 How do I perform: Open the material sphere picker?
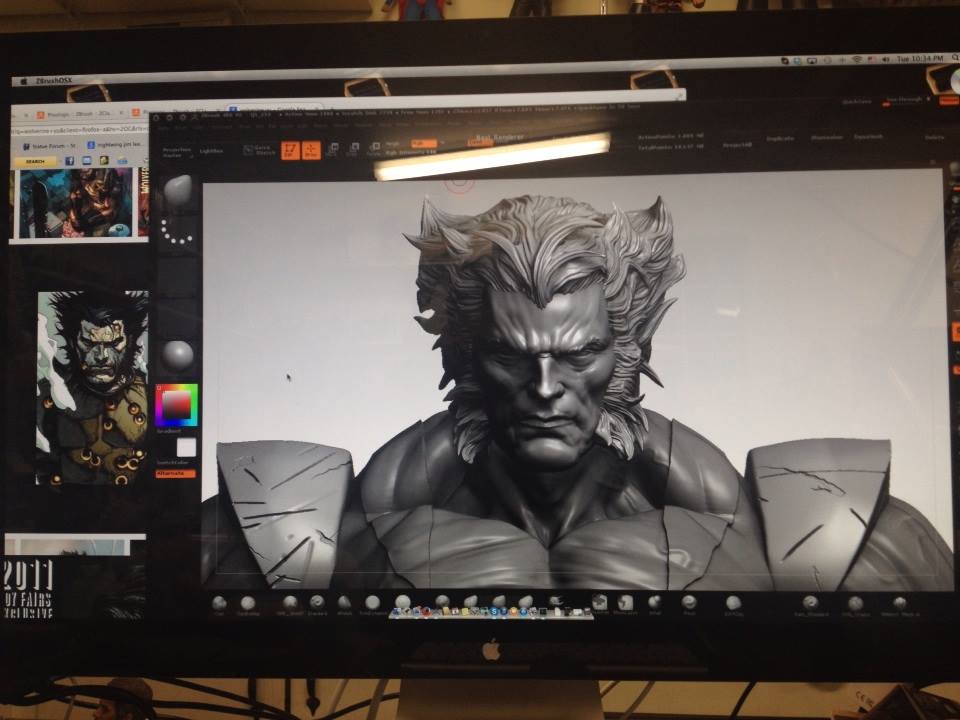pyautogui.click(x=178, y=355)
